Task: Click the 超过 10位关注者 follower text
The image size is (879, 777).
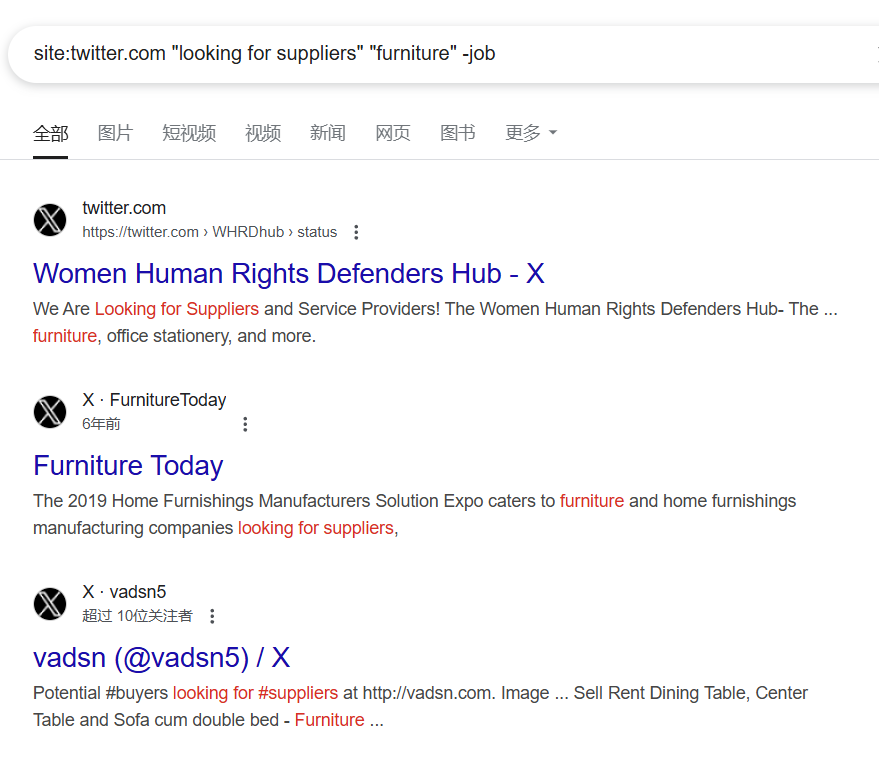Action: tap(137, 616)
